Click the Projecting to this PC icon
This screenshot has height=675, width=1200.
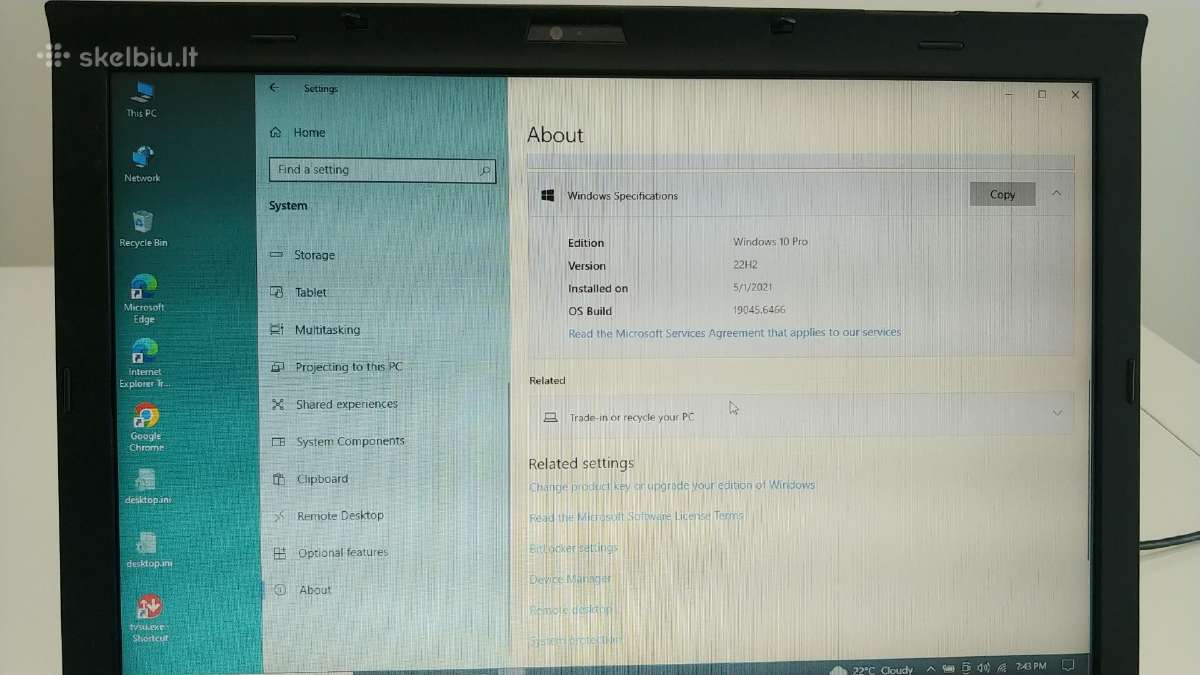point(278,367)
